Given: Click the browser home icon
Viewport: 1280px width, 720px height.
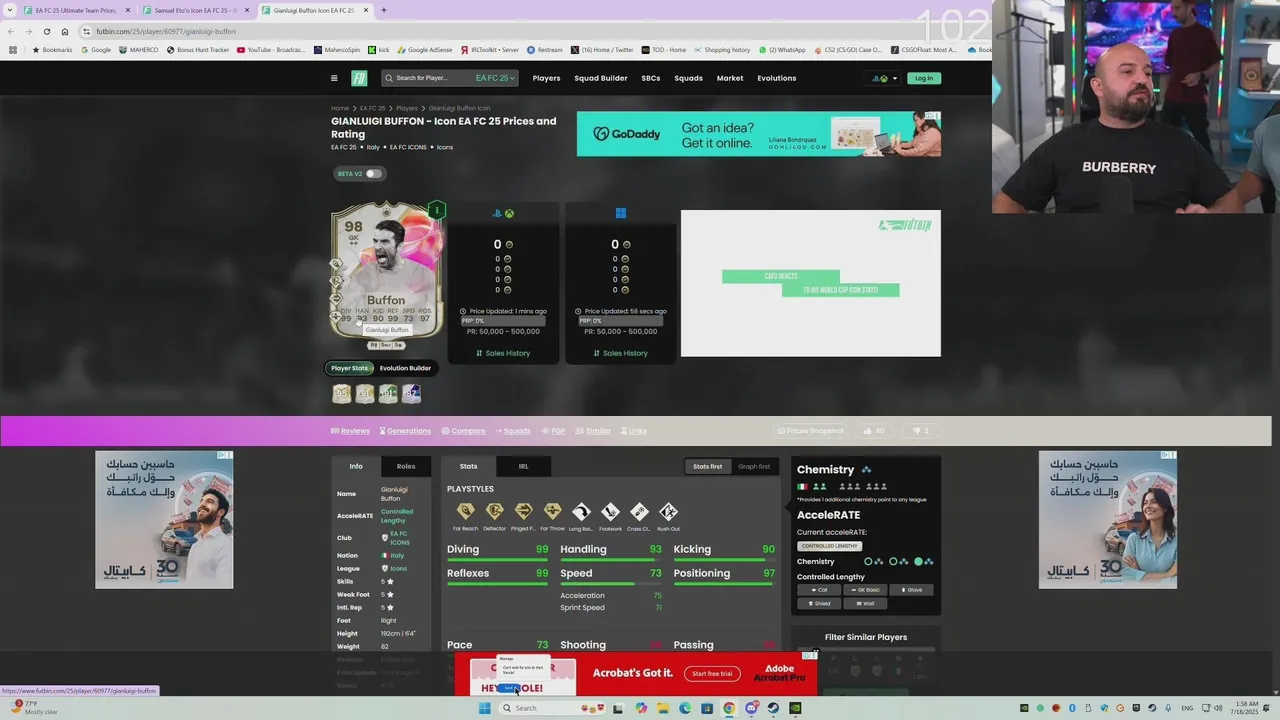Looking at the screenshot, I should tap(65, 31).
